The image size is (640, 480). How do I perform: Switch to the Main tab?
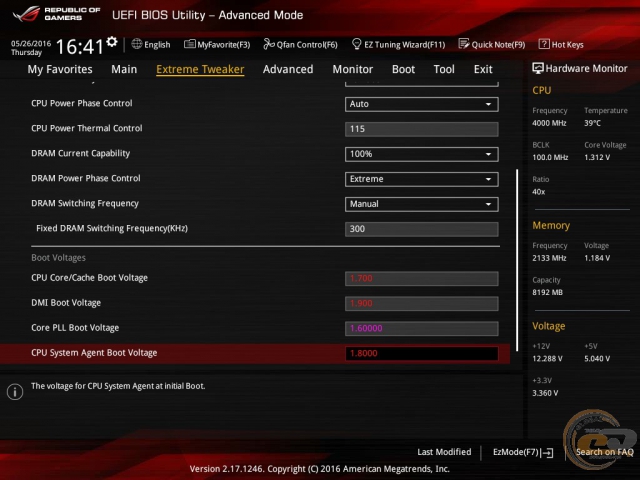(124, 69)
